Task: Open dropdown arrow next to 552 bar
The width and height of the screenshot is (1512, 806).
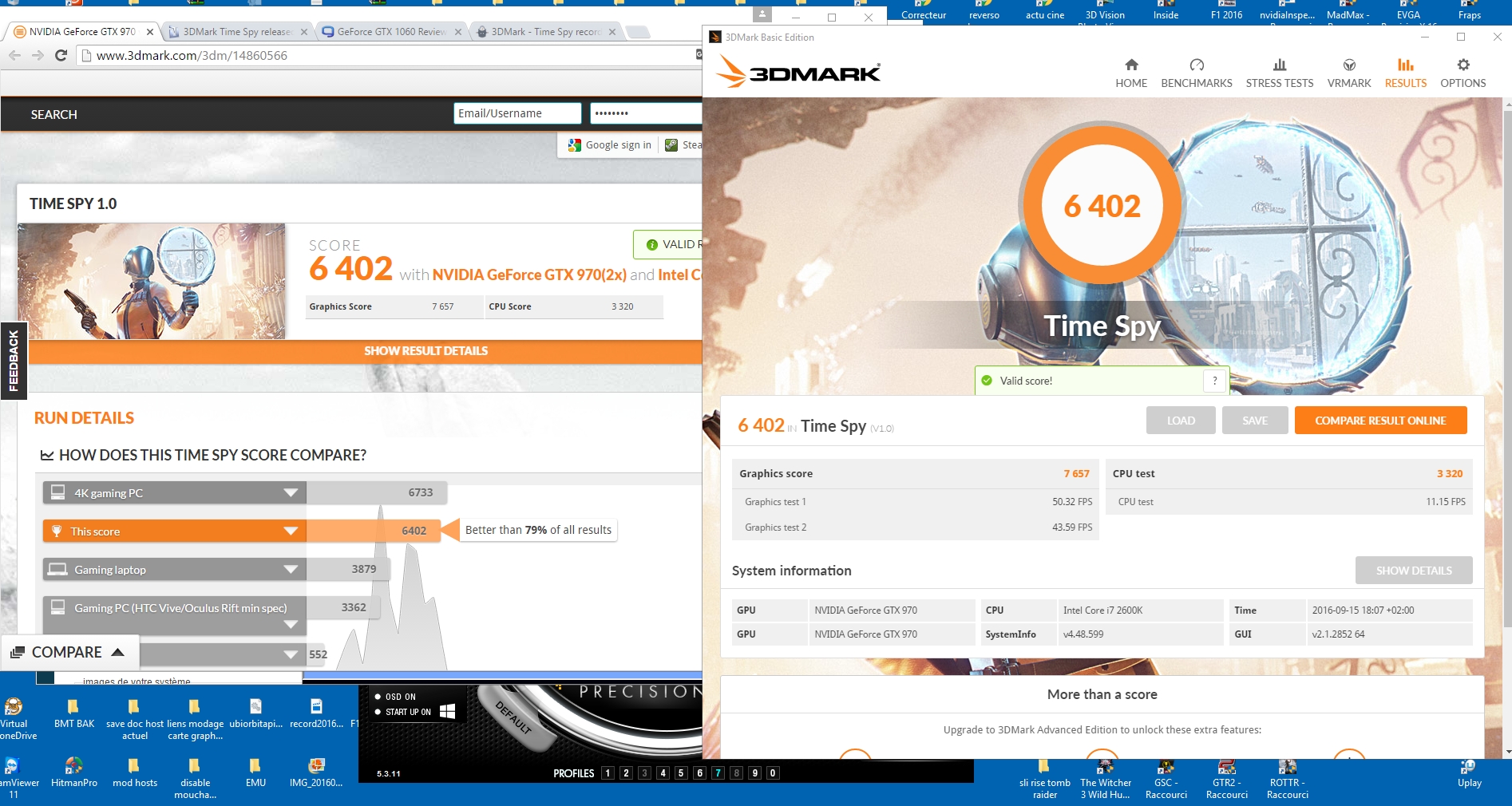Action: (x=291, y=654)
